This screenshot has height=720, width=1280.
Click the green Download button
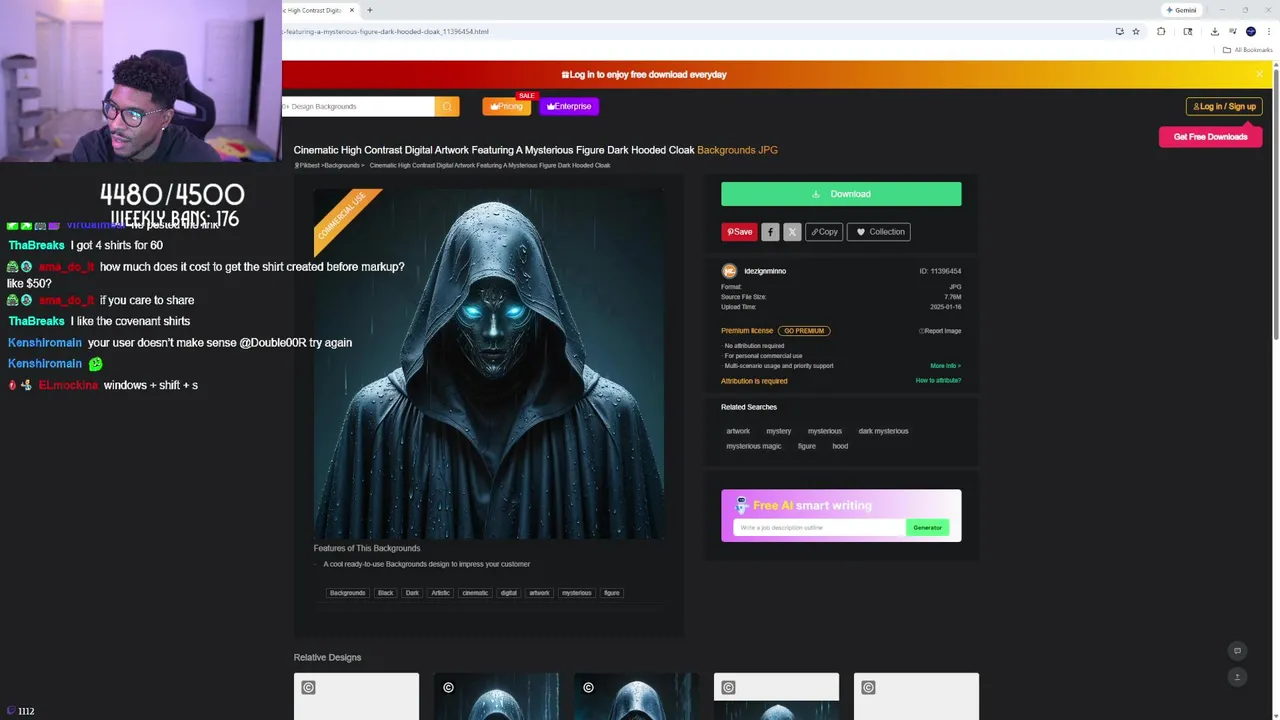pyautogui.click(x=841, y=194)
